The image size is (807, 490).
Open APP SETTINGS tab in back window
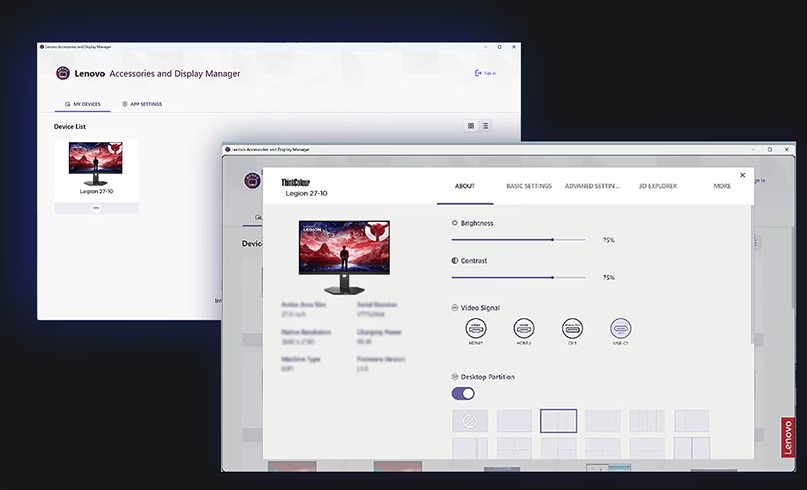pyautogui.click(x=142, y=104)
